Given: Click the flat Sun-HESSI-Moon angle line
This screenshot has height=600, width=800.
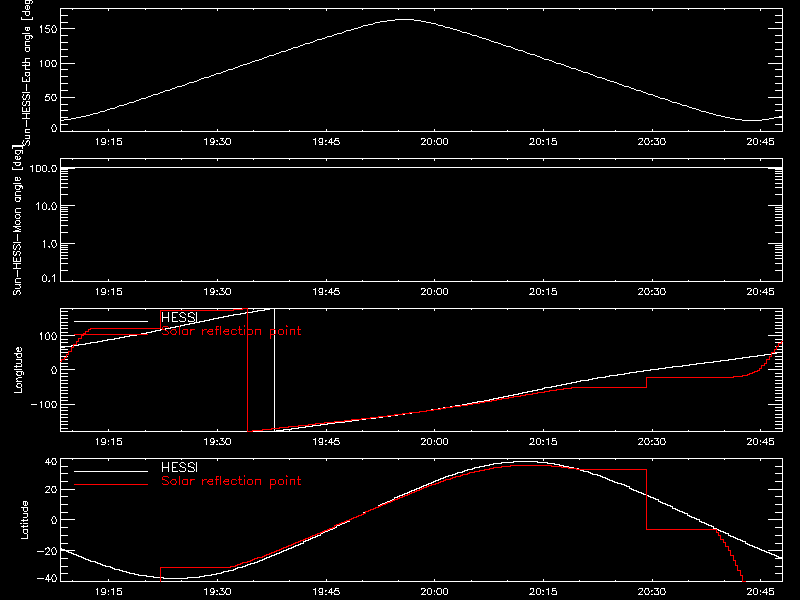Looking at the screenshot, I should coord(421,167).
